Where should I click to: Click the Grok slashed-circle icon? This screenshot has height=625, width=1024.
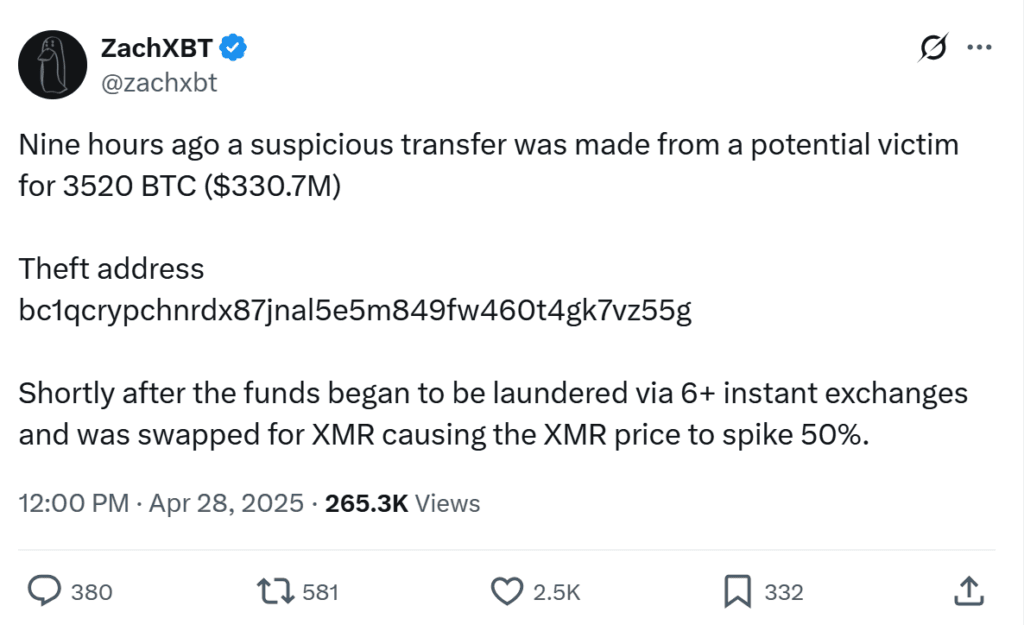(x=934, y=47)
